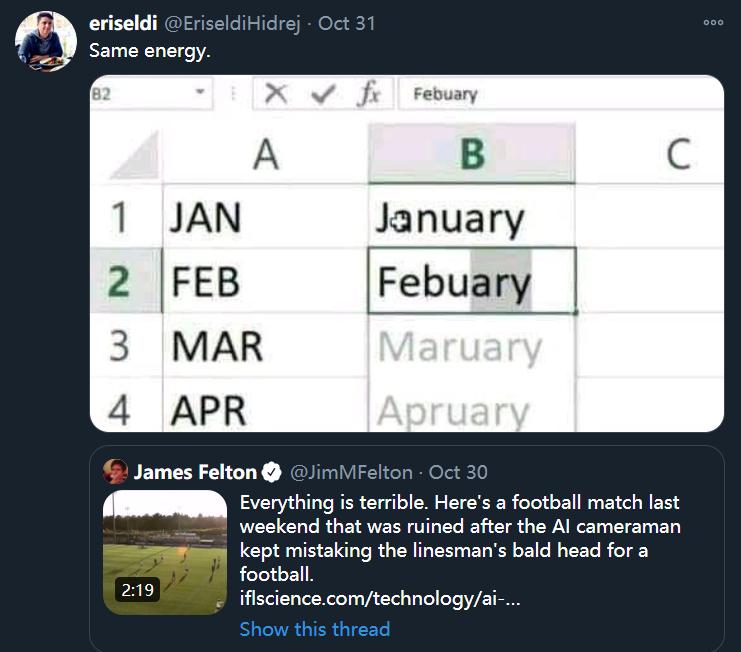The image size is (741, 652).
Task: Click Show this thread link
Action: pyautogui.click(x=315, y=629)
